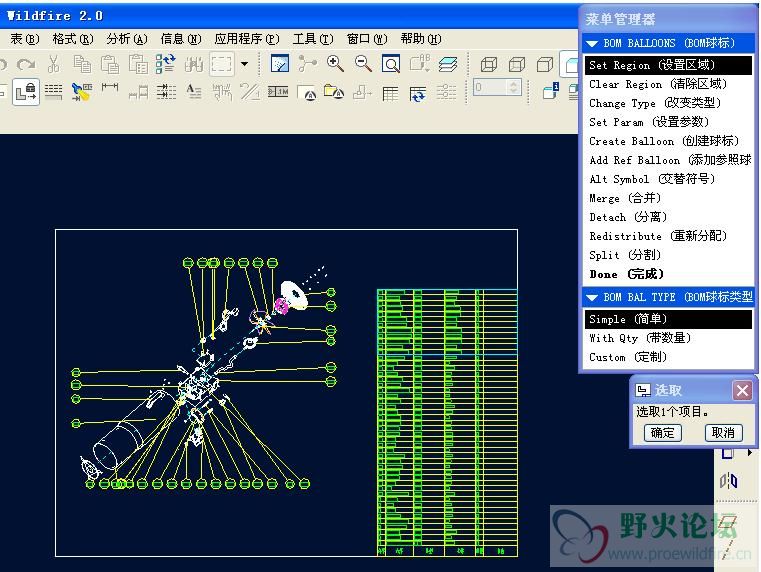This screenshot has width=761, height=572.
Task: Click the dashed selection box tool
Action: coord(222,64)
